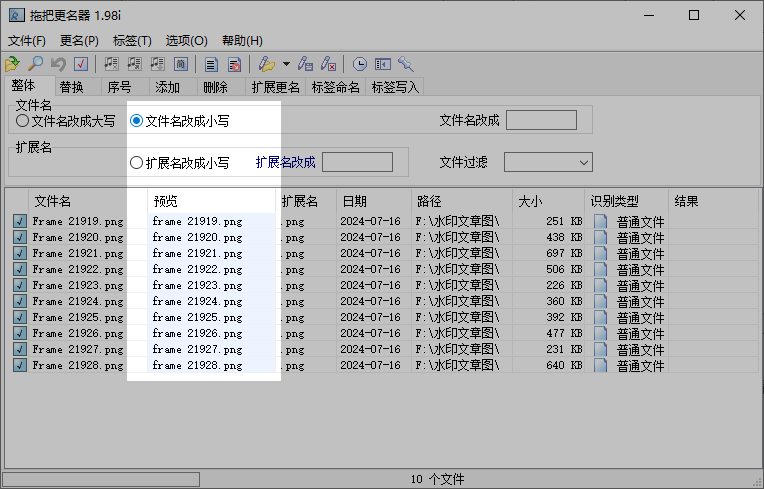This screenshot has width=764, height=489.
Task: Uncheck the Frame 21927.png row checkbox
Action: (19, 349)
